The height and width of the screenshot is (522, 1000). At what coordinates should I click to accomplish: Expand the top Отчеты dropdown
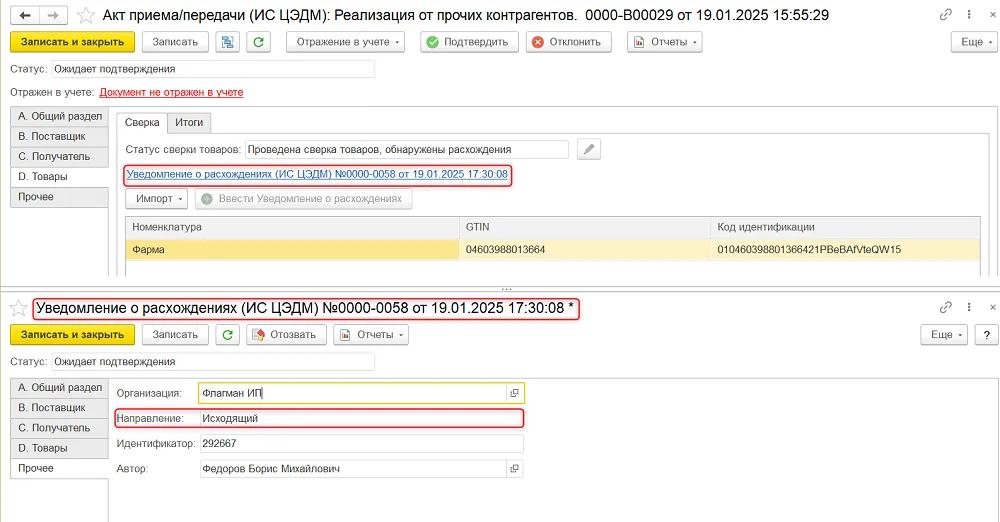click(665, 42)
